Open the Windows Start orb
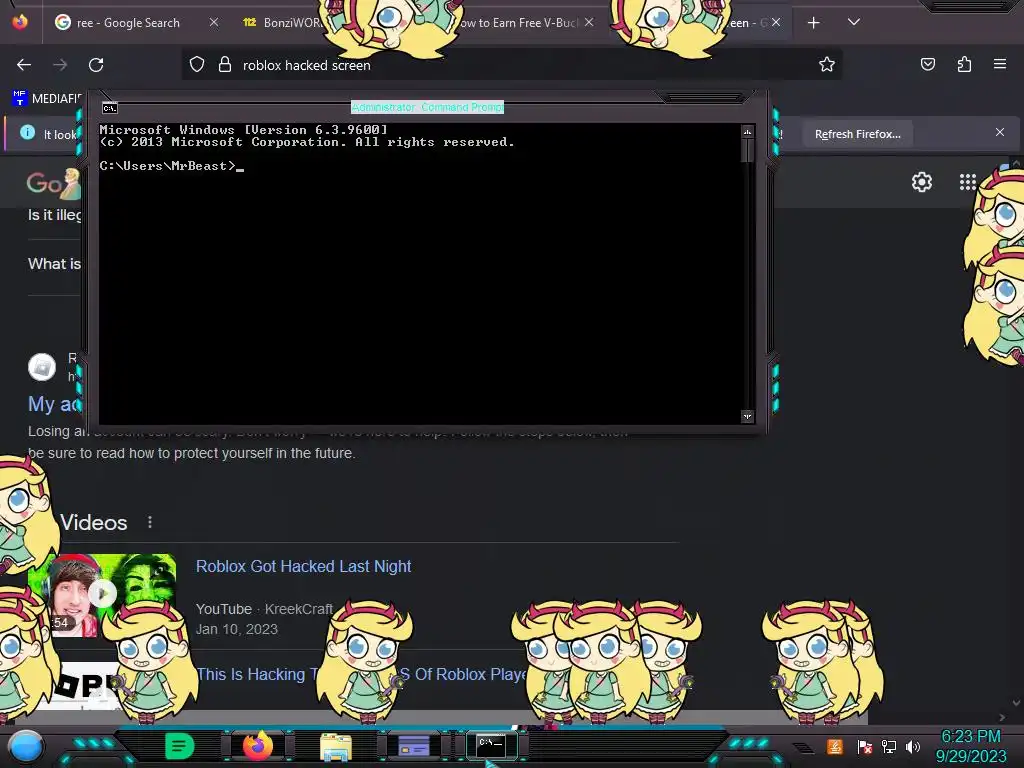1024x768 pixels. (x=26, y=746)
